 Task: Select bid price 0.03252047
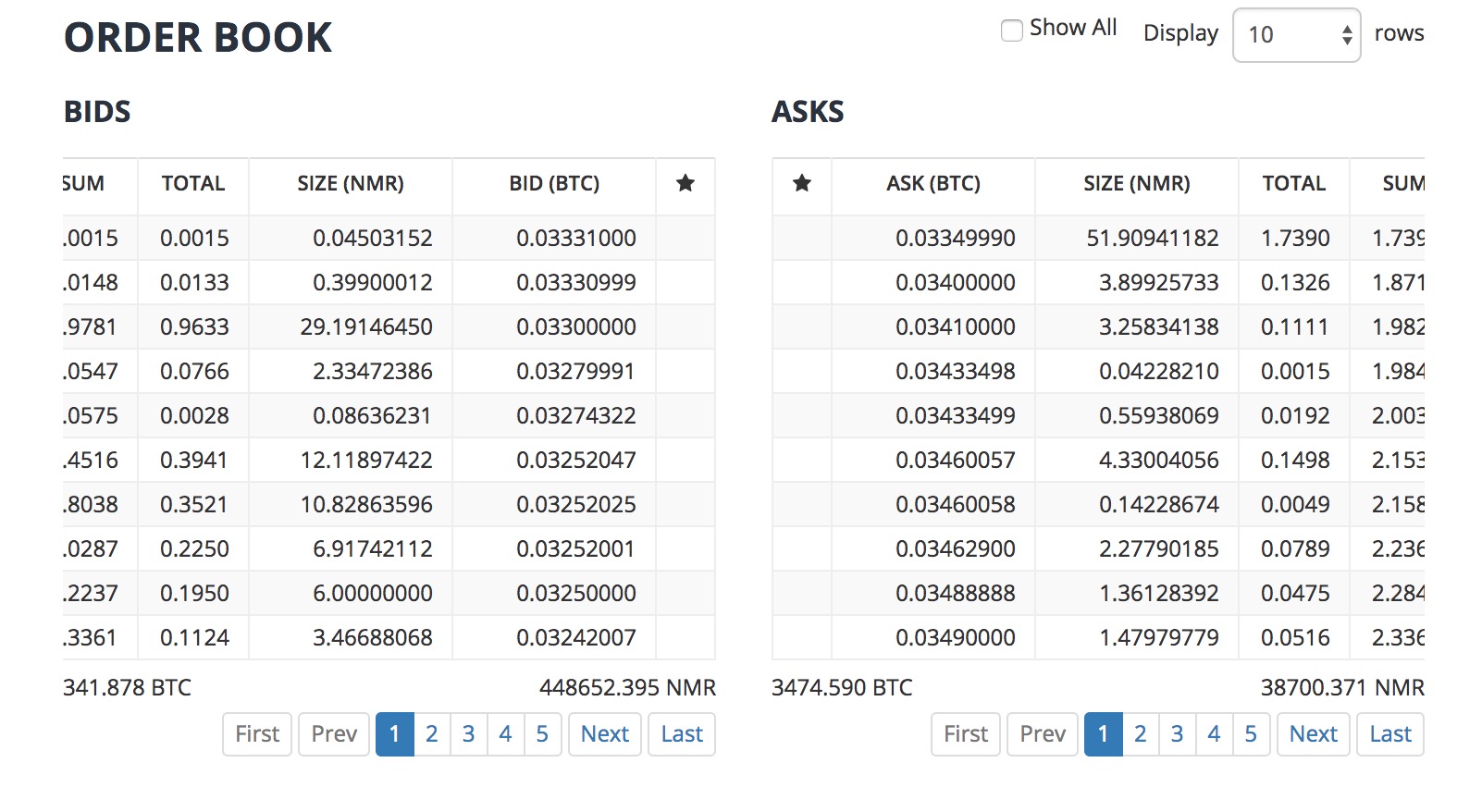[576, 461]
